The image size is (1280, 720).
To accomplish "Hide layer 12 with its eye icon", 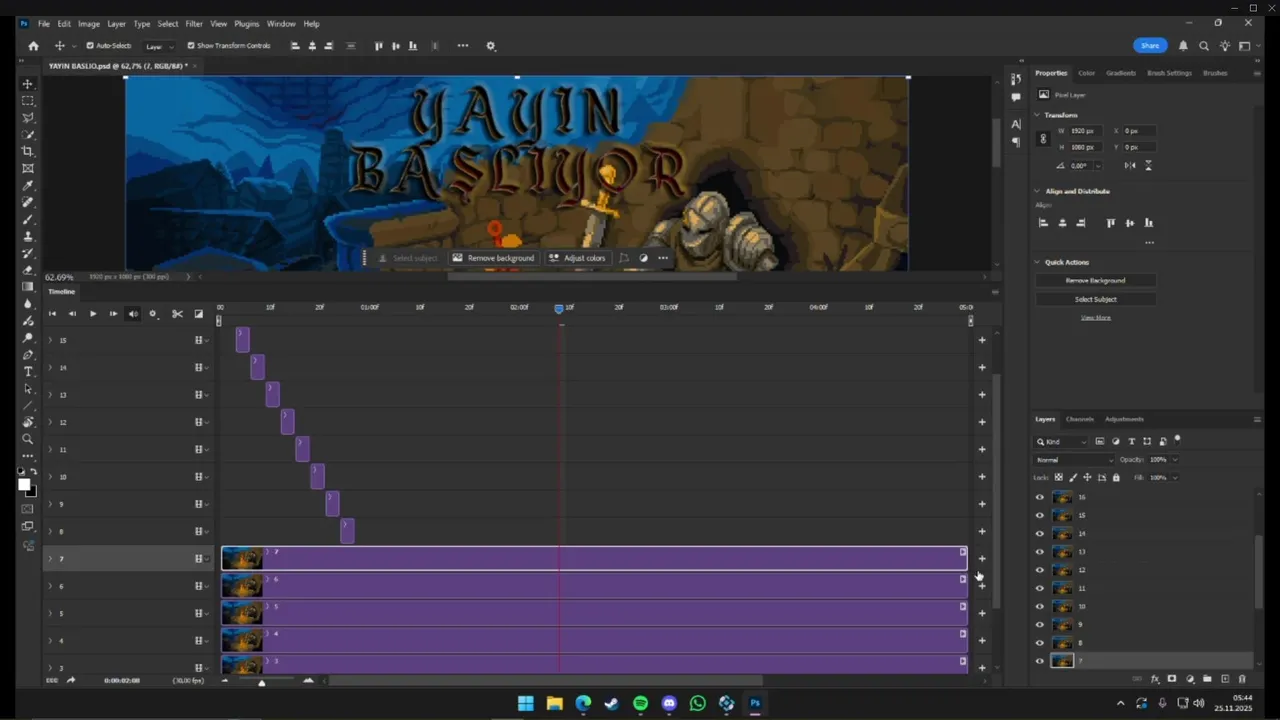I will coord(1040,570).
